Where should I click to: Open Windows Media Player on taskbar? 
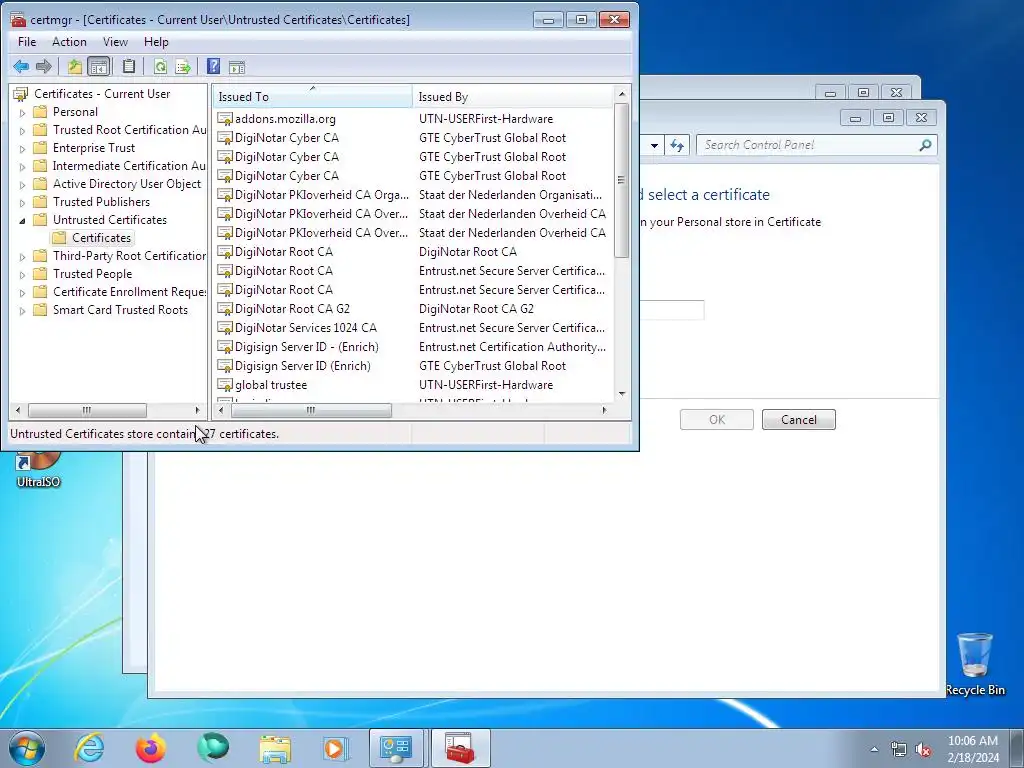pos(336,748)
